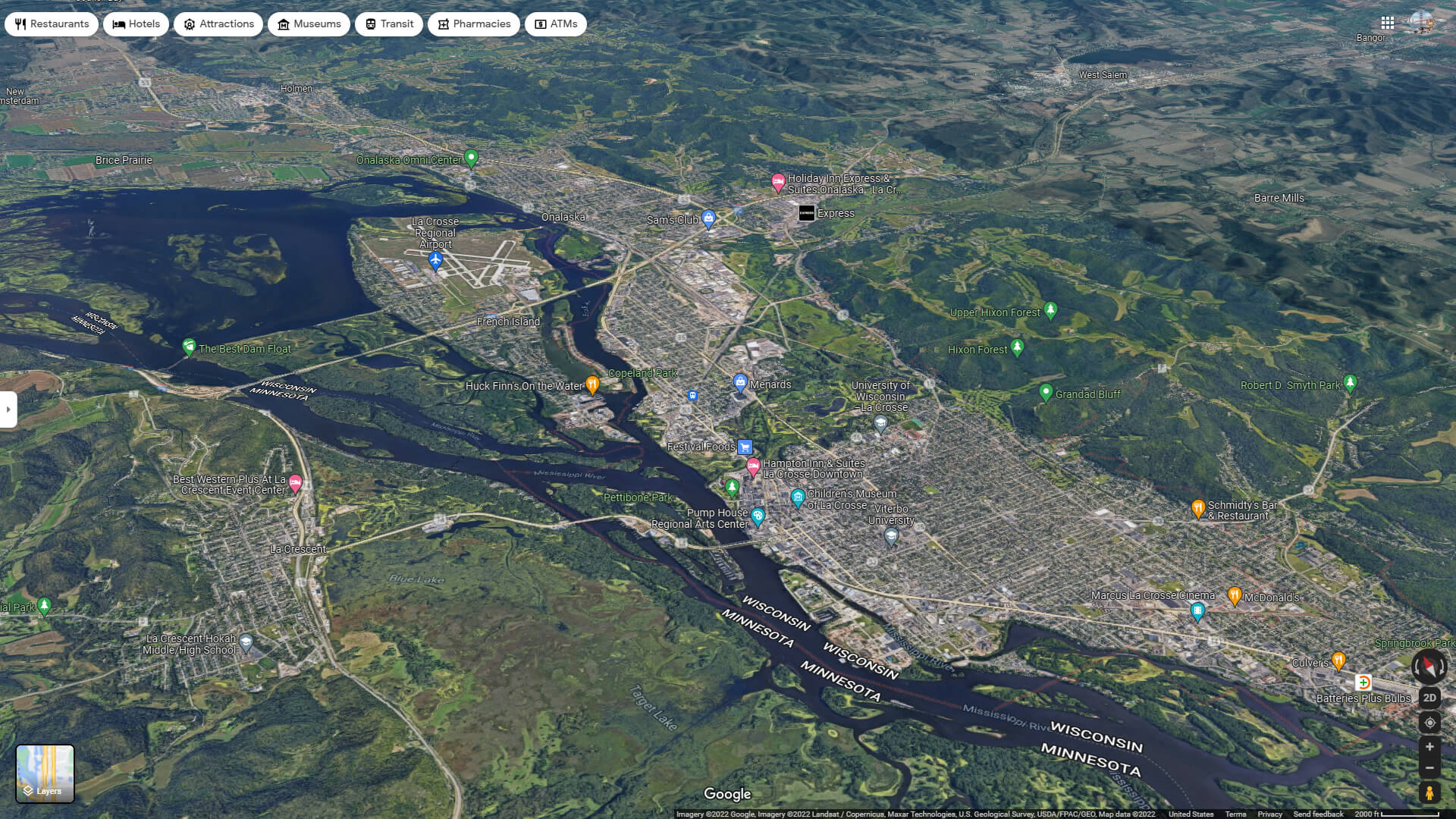Viewport: 1456px width, 819px height.
Task: Switch the map to 2D view
Action: [1429, 698]
